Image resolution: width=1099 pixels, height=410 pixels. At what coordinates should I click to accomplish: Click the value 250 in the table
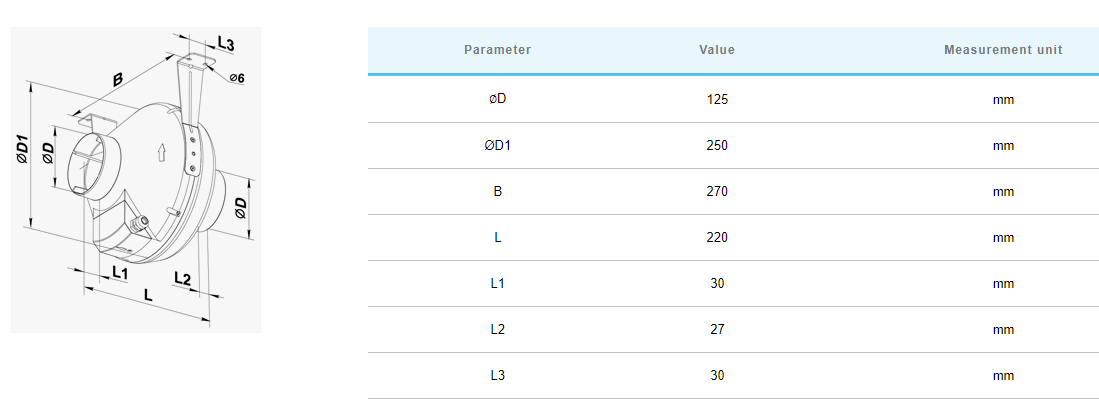point(717,145)
